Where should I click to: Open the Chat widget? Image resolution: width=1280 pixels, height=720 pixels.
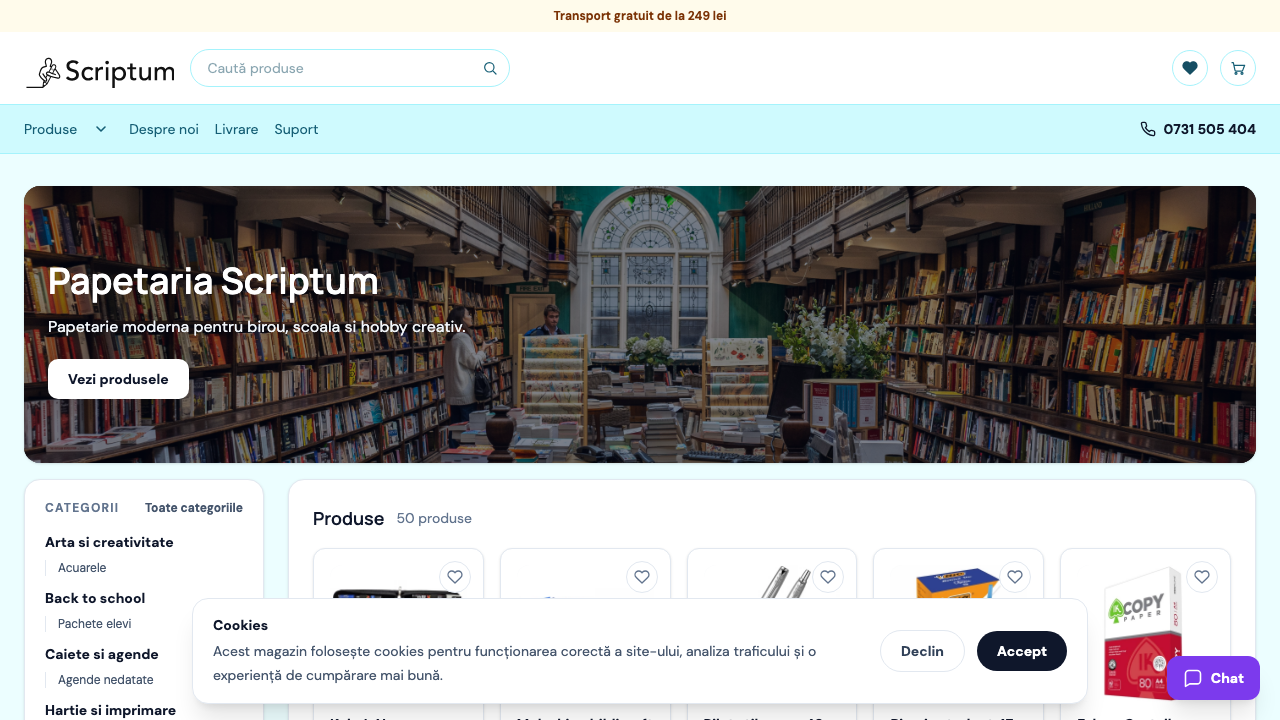[x=1213, y=678]
